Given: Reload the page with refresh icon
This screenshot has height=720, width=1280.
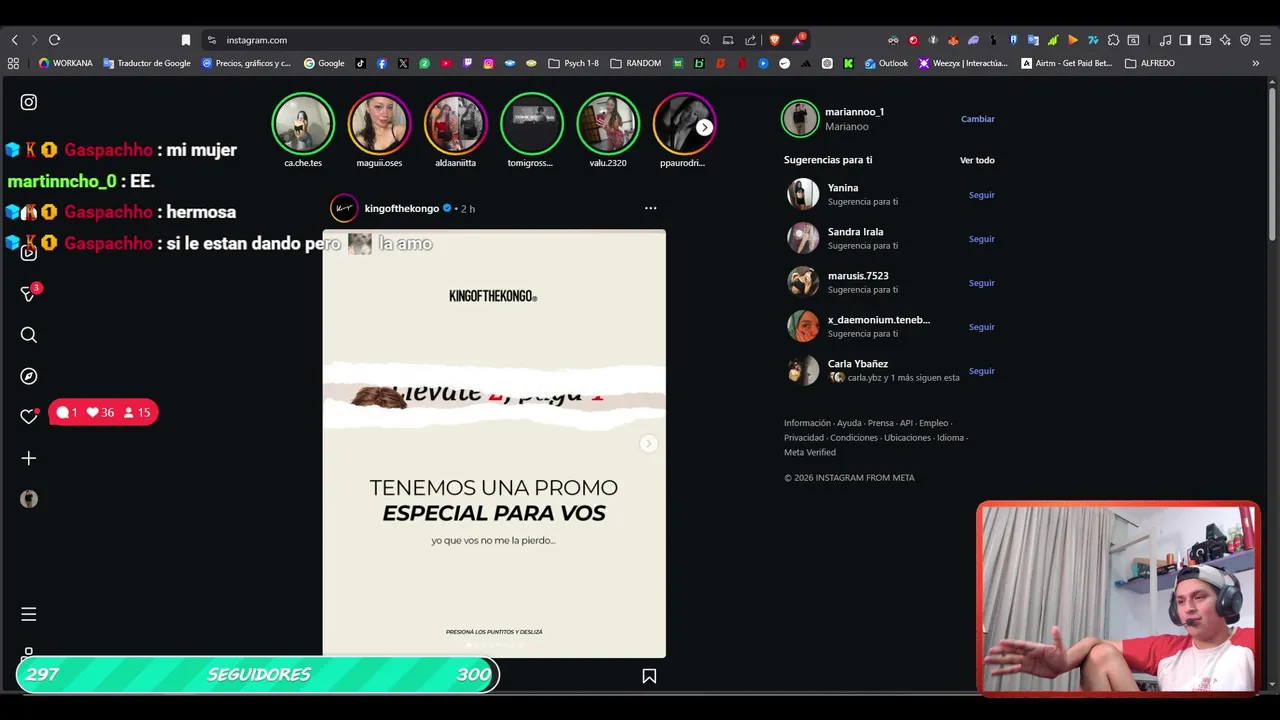Looking at the screenshot, I should point(54,40).
